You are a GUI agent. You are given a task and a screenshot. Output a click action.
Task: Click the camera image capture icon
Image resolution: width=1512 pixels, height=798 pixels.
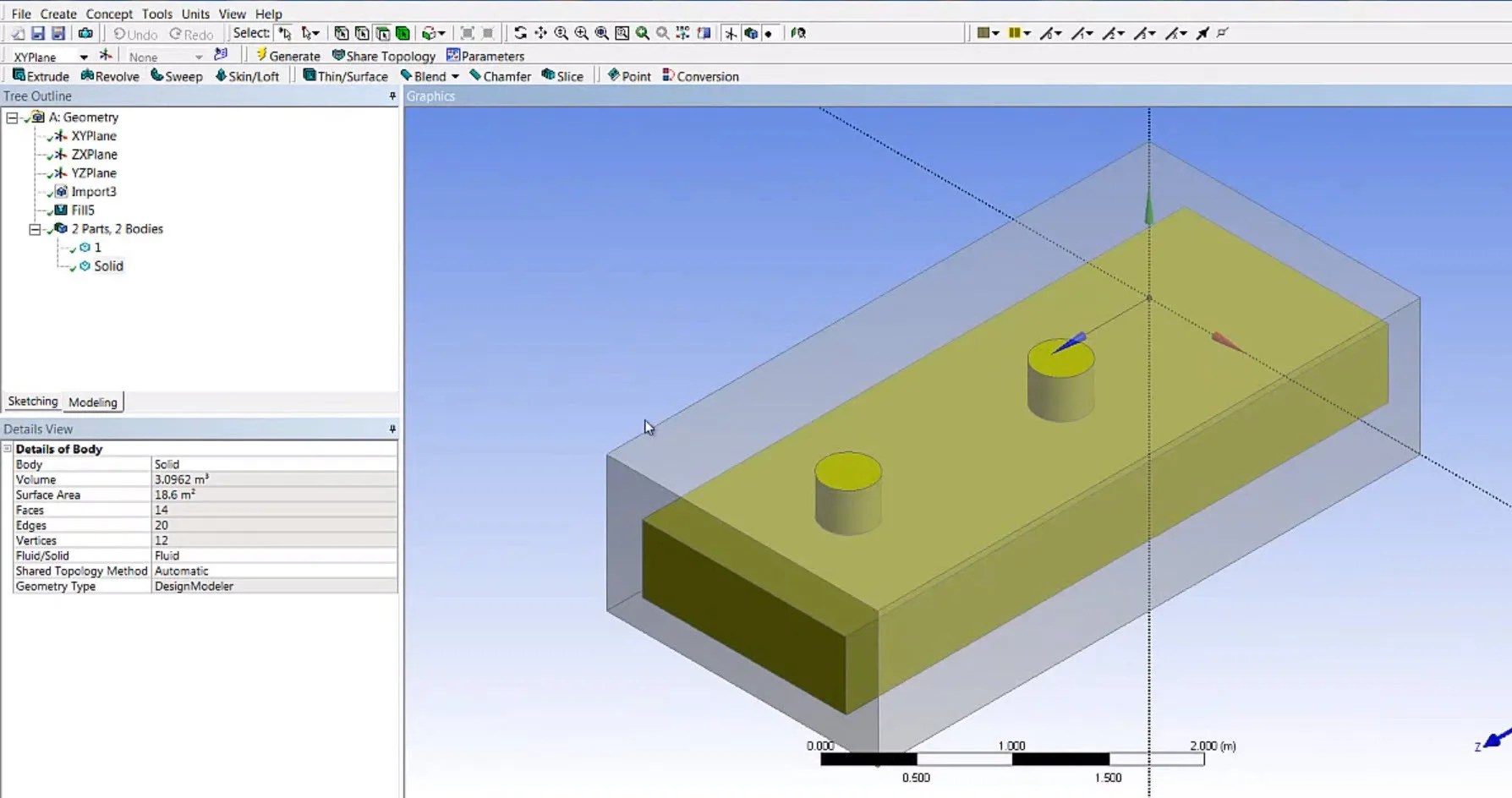85,34
